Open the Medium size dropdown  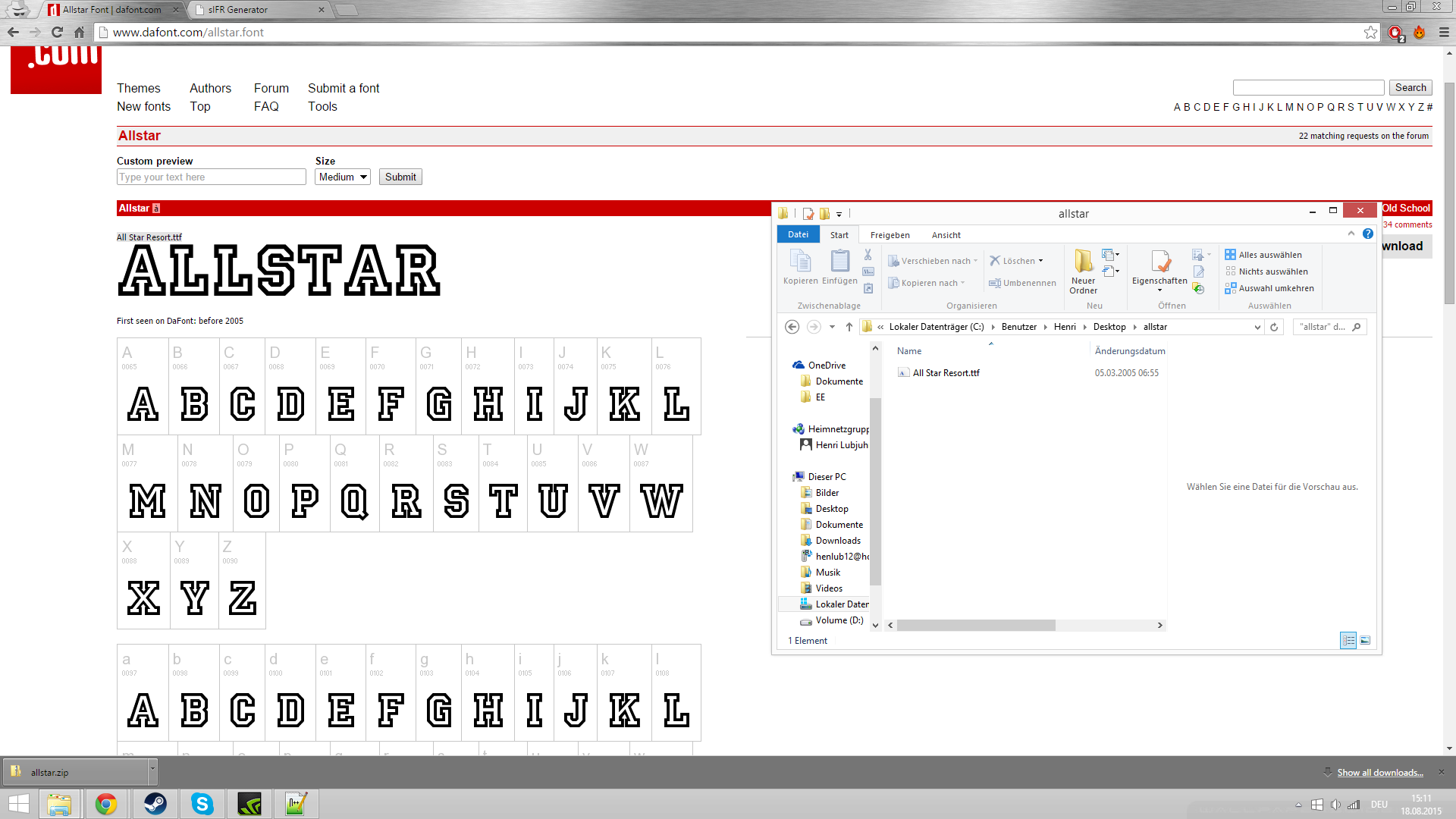coord(343,177)
